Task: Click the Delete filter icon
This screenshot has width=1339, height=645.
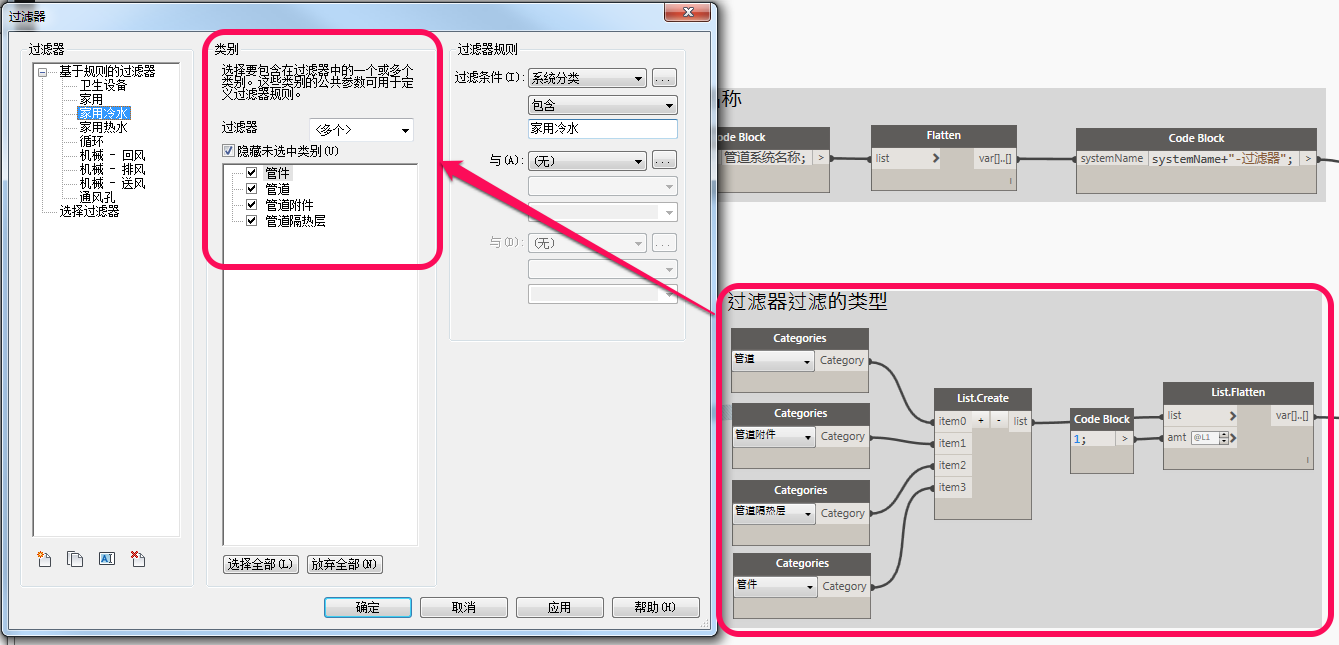Action: click(x=138, y=560)
